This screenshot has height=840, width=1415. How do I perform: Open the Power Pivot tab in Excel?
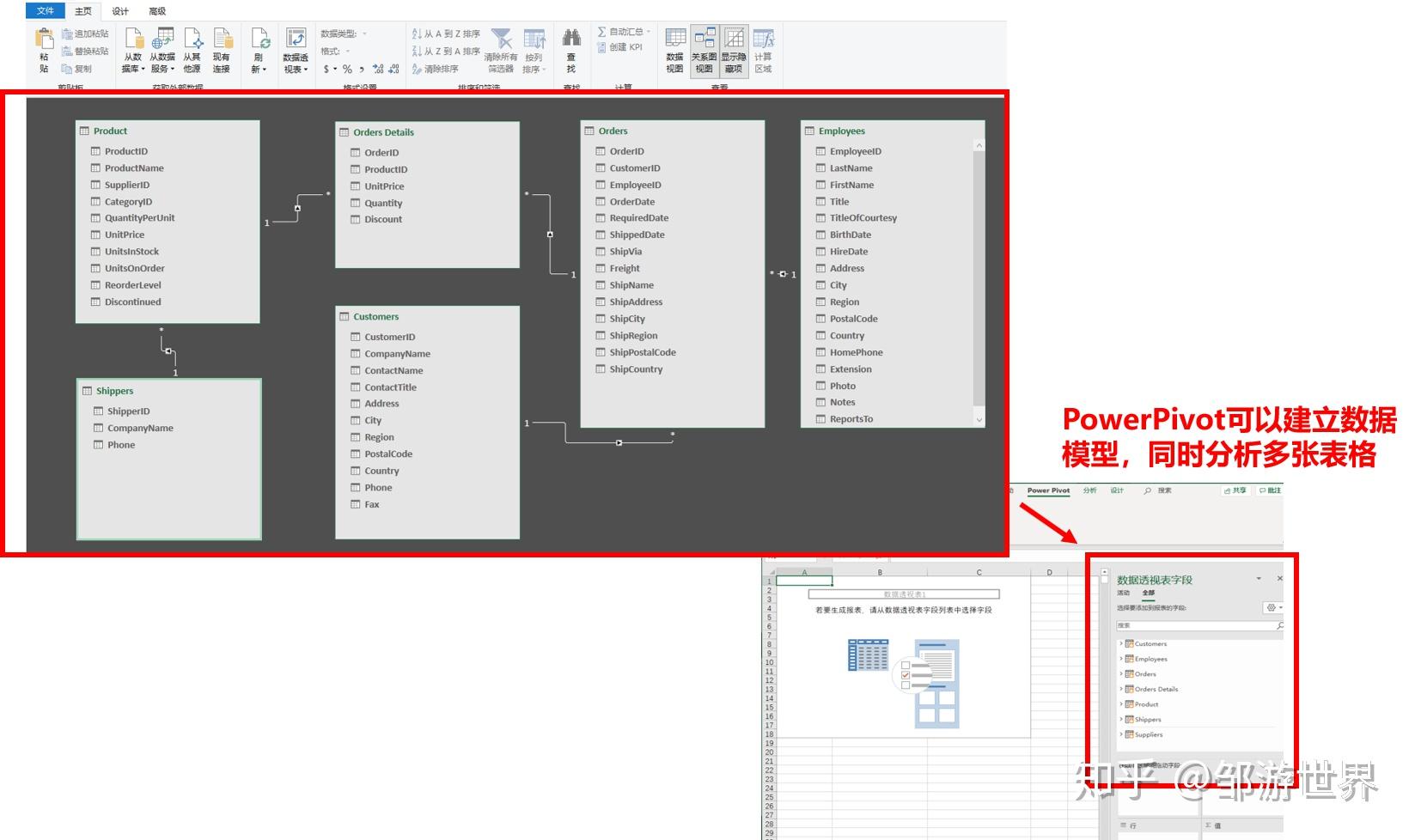1047,490
